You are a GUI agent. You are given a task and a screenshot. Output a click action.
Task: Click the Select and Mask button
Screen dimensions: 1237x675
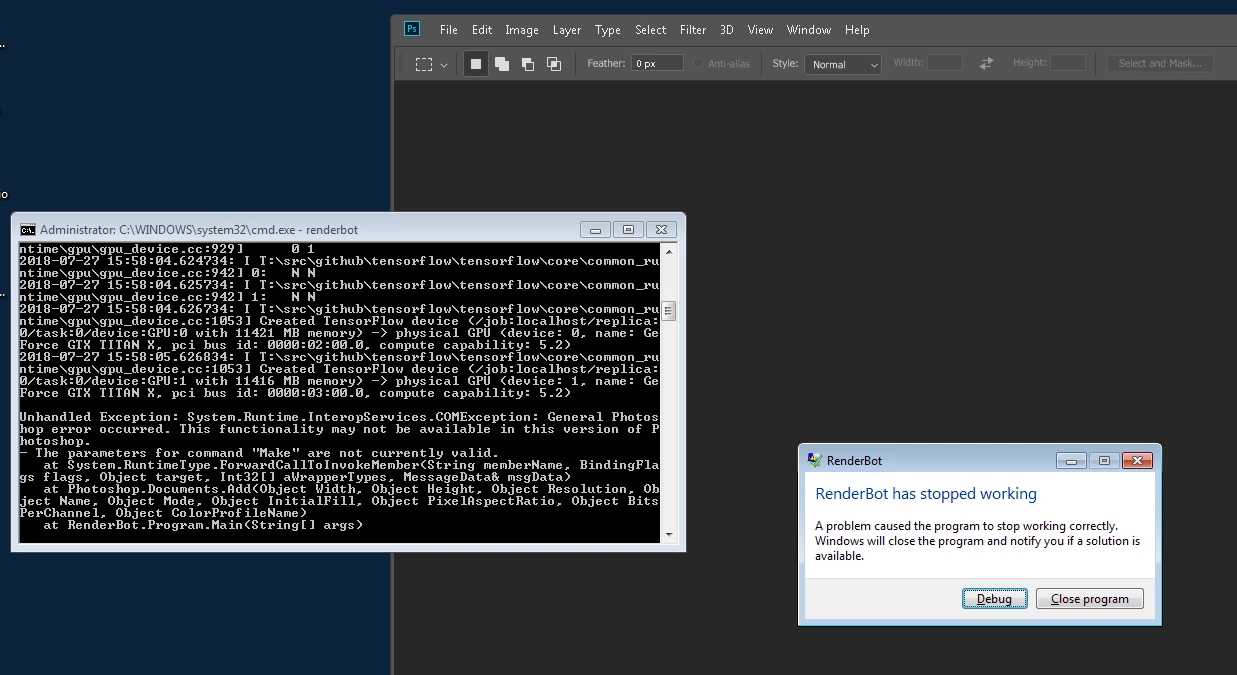tap(1160, 63)
